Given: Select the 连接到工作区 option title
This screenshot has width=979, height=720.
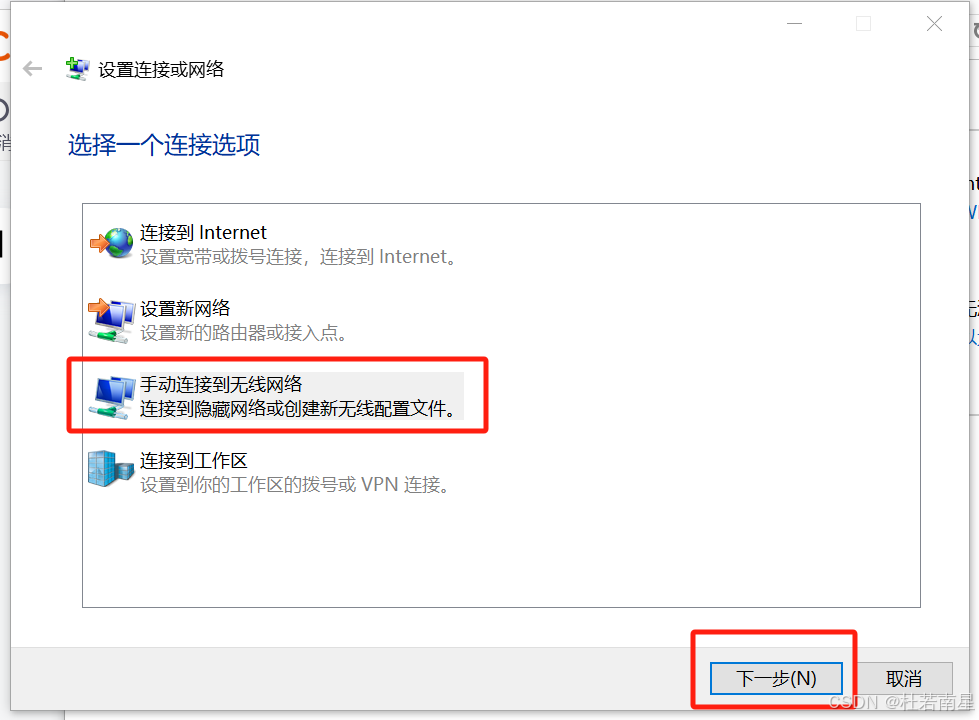Looking at the screenshot, I should [194, 461].
